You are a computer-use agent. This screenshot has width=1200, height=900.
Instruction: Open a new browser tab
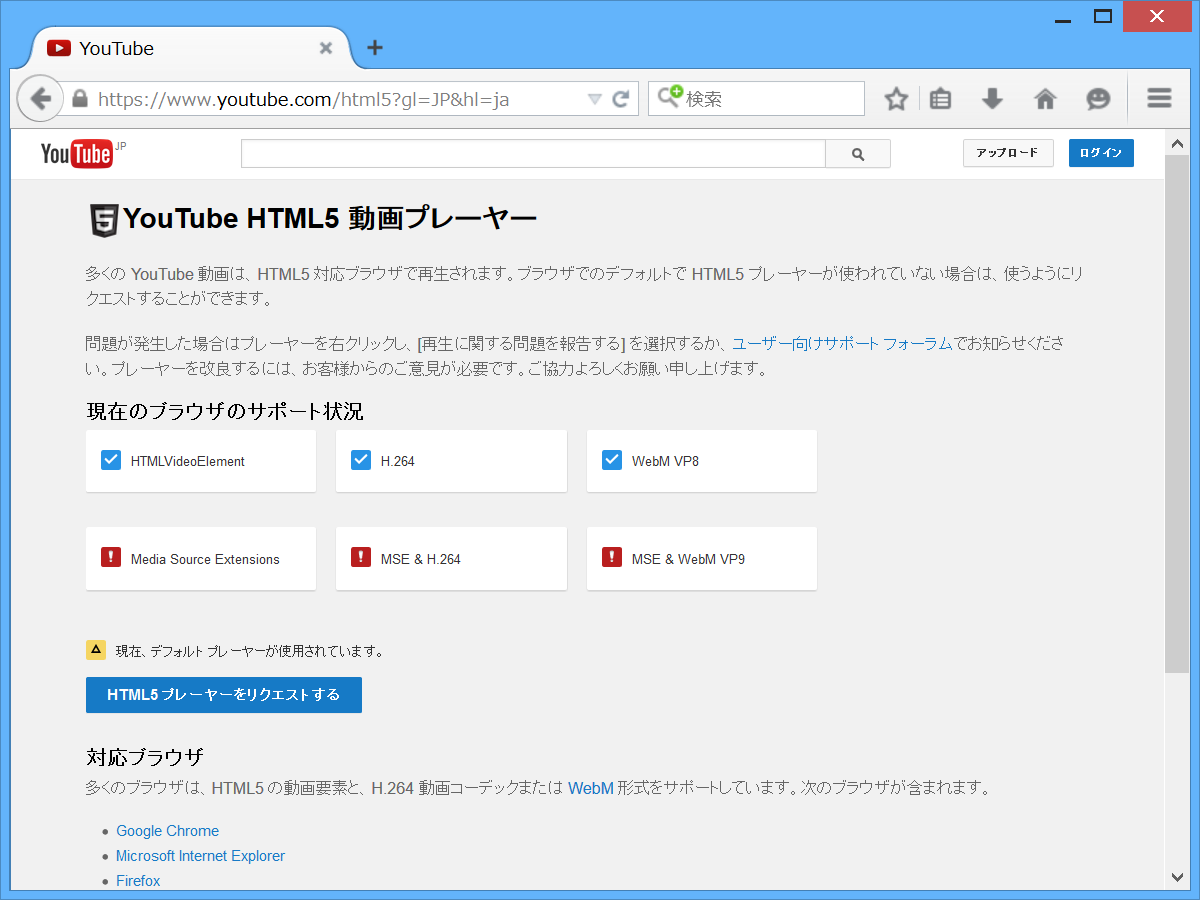[x=374, y=47]
